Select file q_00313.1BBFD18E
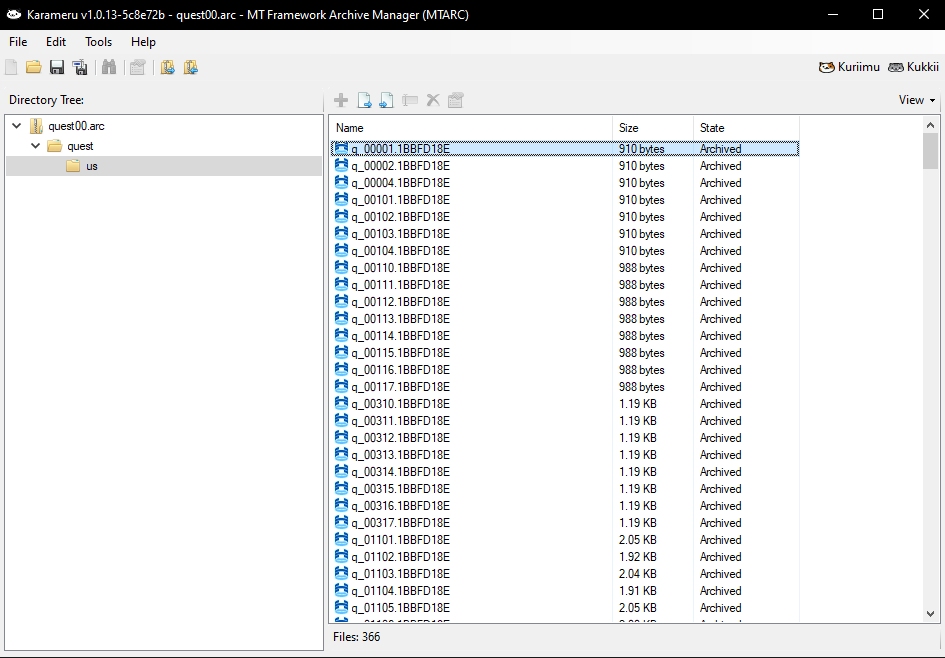 tap(565, 455)
